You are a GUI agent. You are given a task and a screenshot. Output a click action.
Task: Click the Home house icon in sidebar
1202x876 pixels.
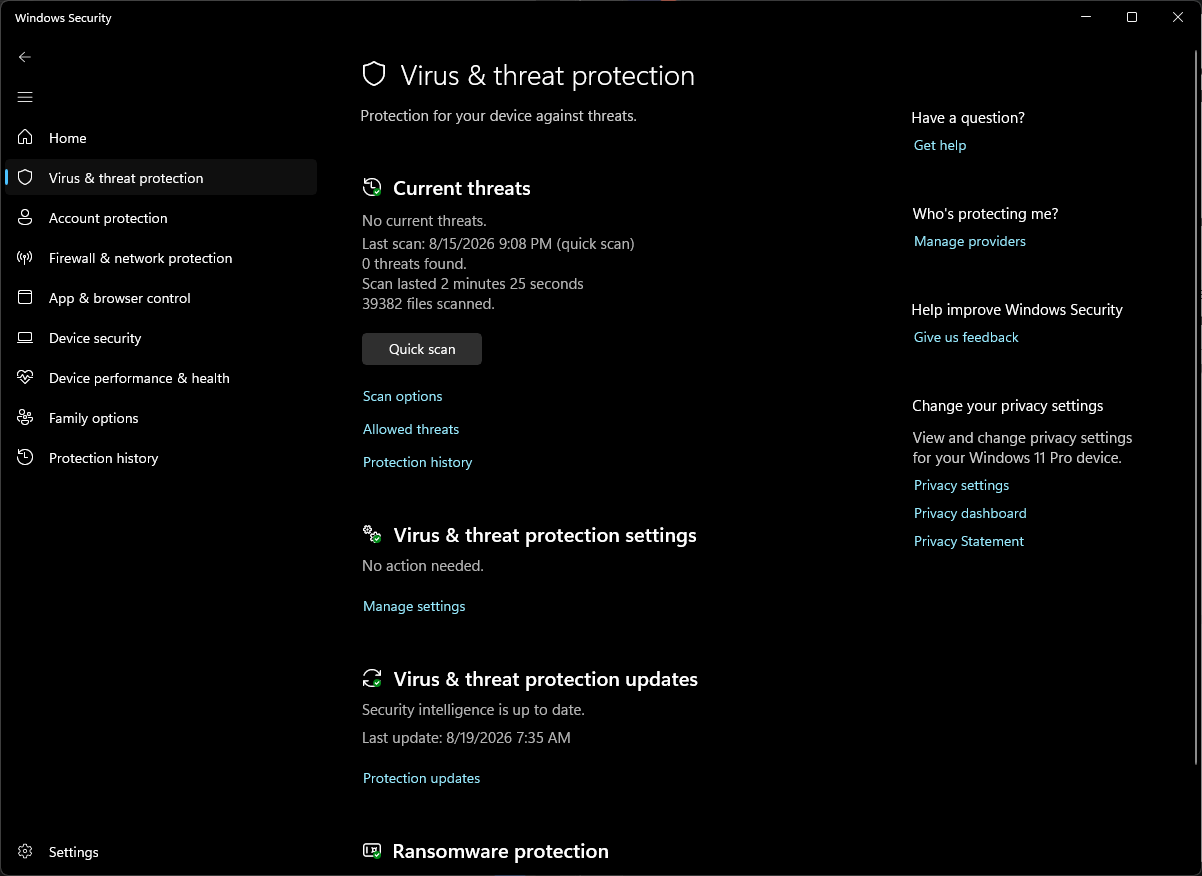click(26, 137)
